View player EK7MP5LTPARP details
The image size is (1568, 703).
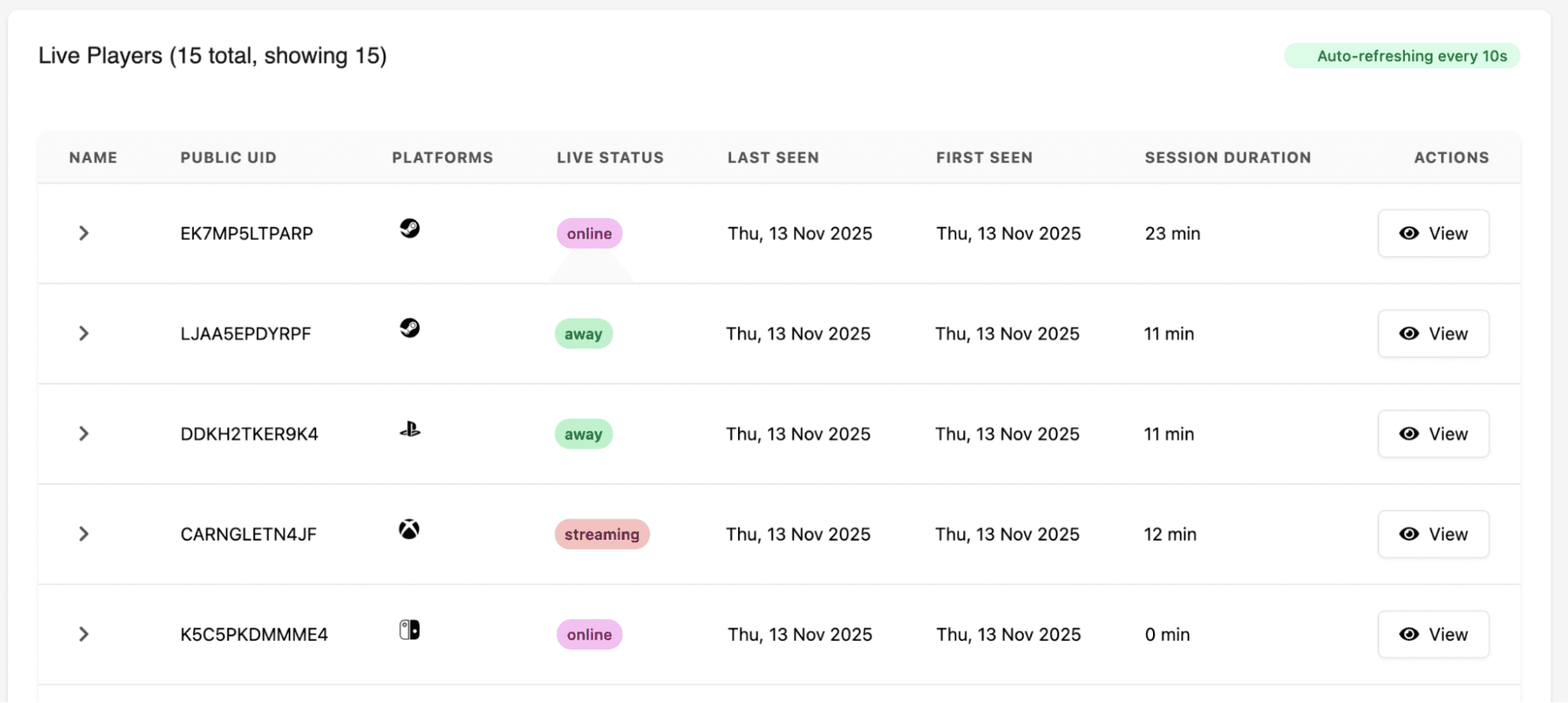[1433, 233]
